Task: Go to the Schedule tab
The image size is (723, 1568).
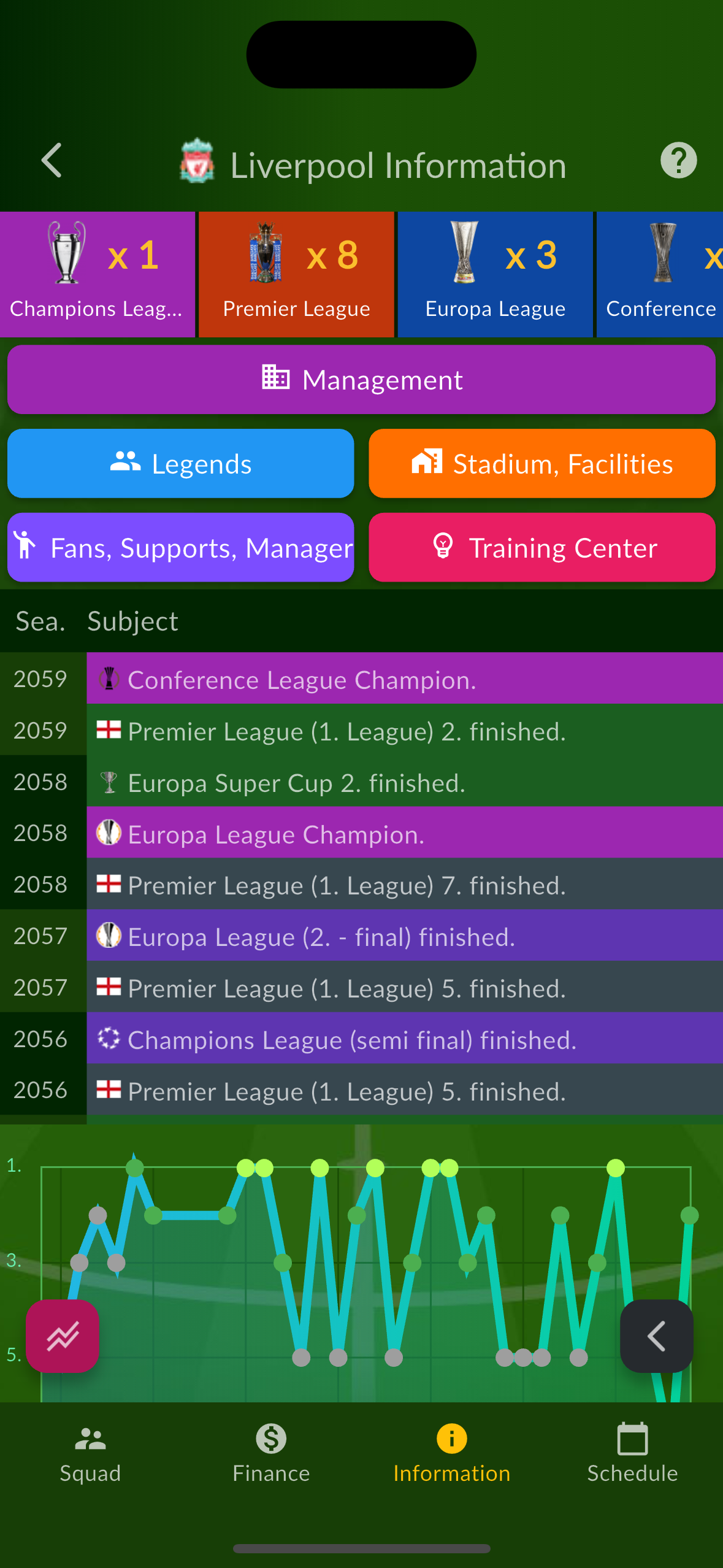Action: (632, 1454)
